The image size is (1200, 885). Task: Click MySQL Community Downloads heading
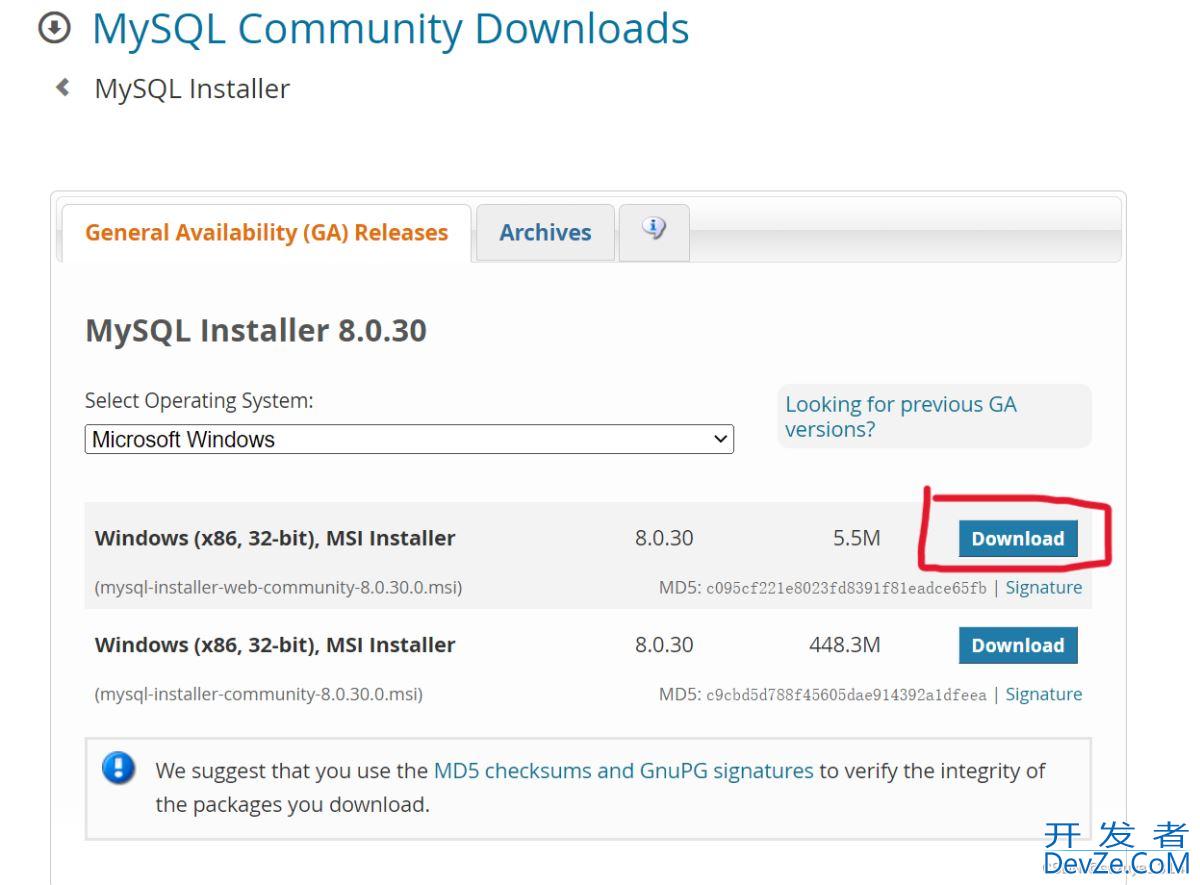pos(391,29)
